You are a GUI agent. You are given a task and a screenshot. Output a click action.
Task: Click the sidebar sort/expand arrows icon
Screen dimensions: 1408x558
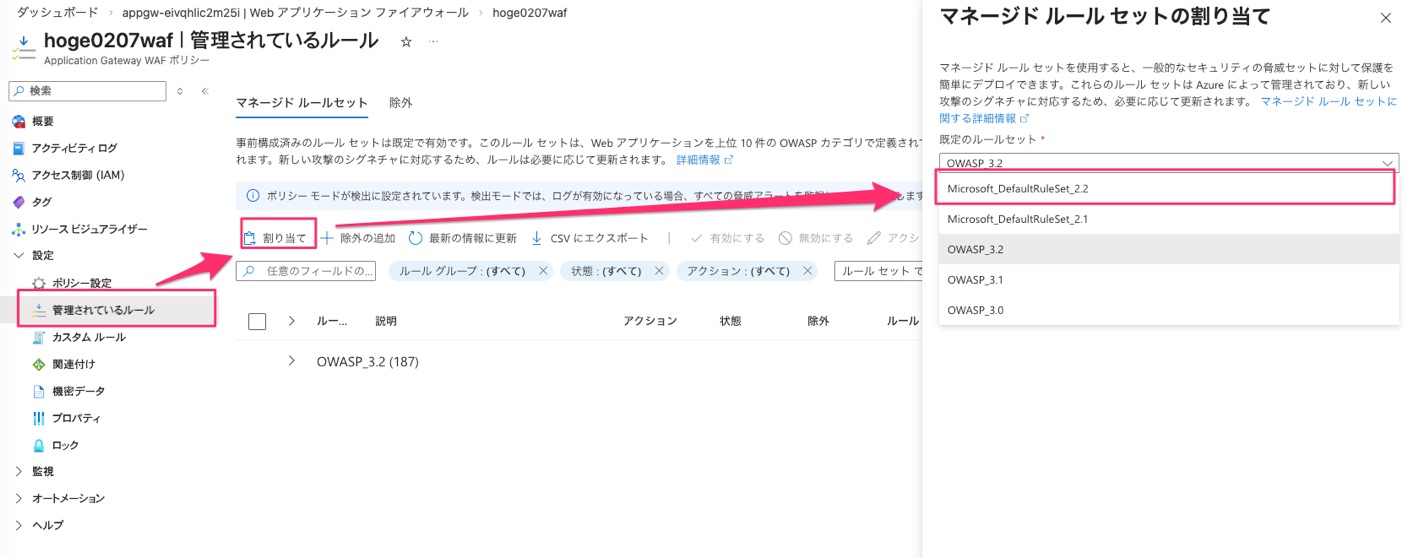180,91
